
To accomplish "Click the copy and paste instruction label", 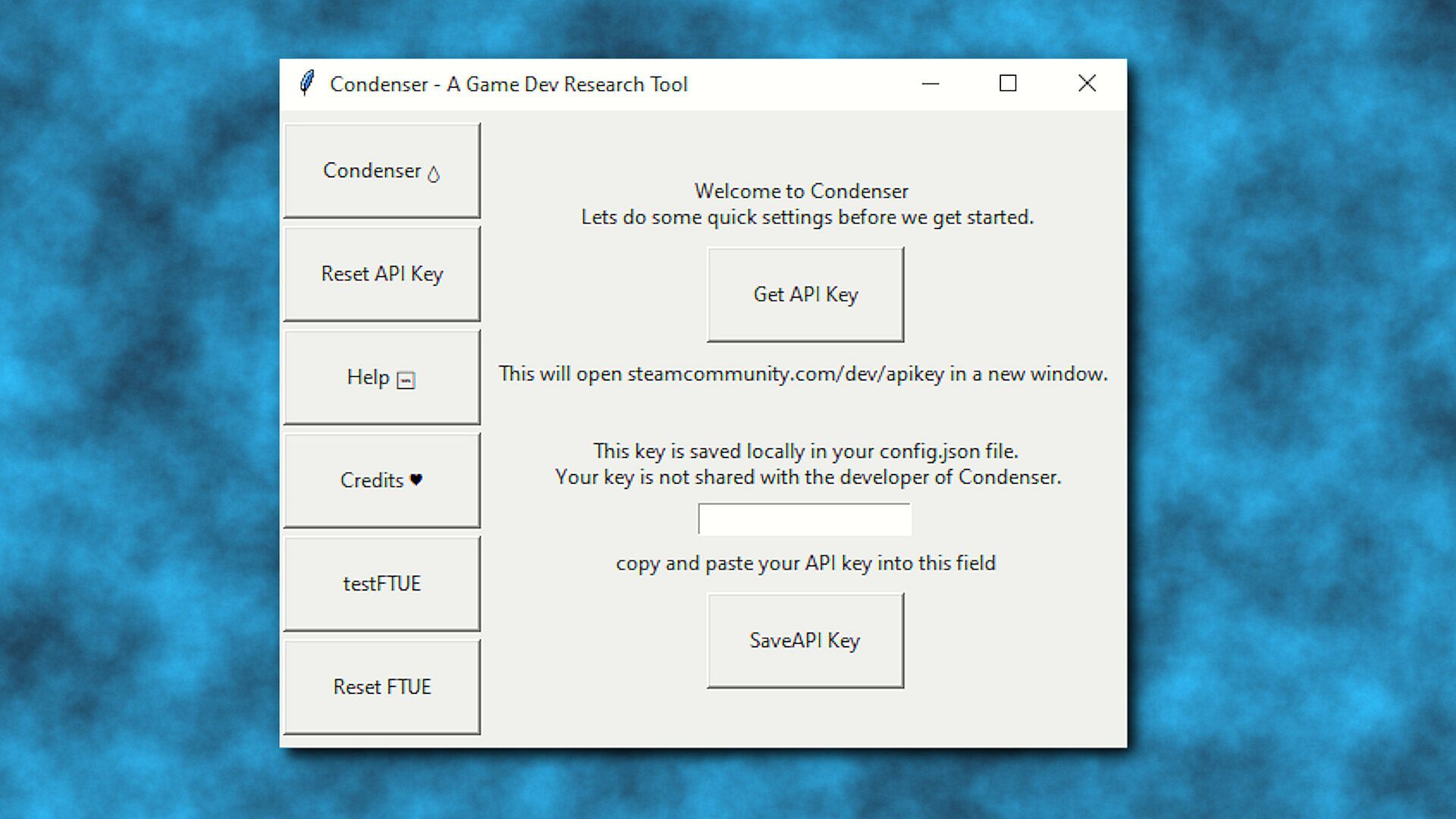I will pos(805,563).
